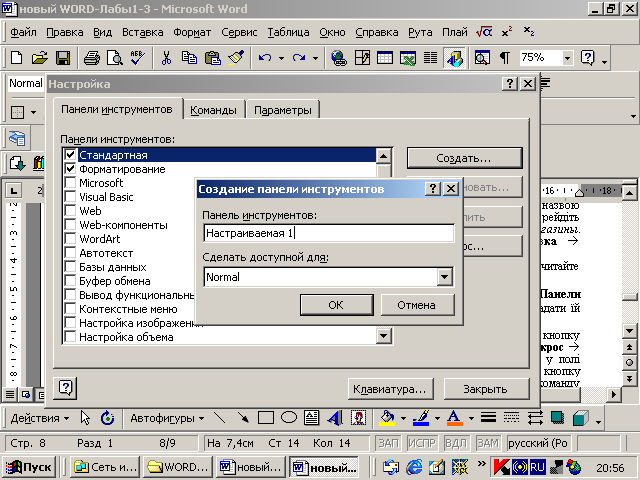Open the Автофигуры dropdown

[x=167, y=418]
